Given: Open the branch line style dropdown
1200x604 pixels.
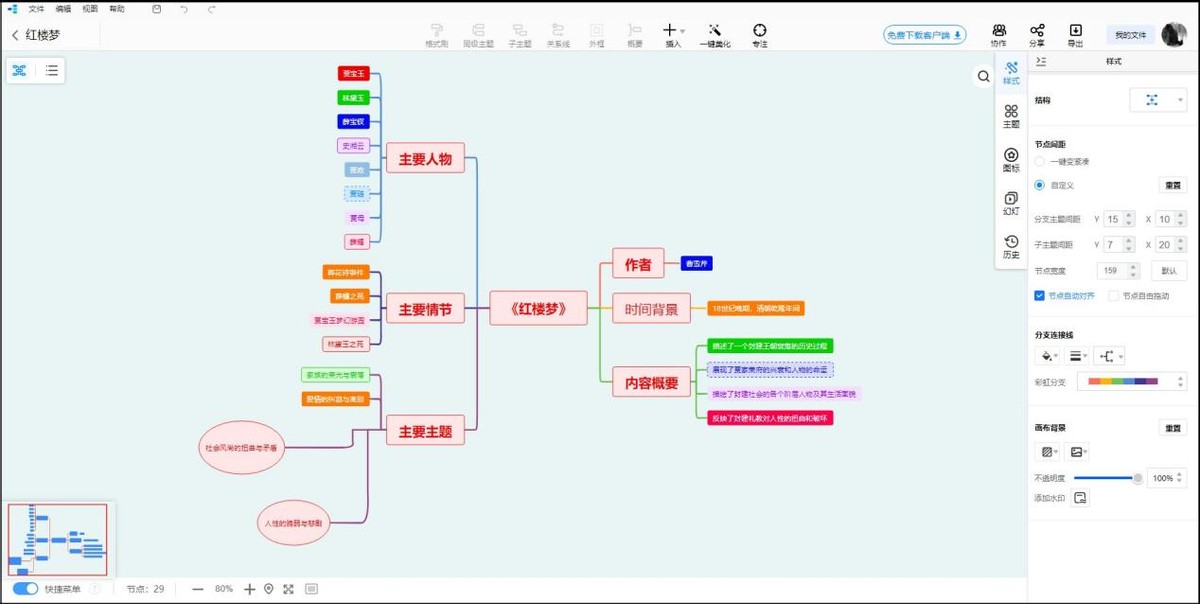Looking at the screenshot, I should click(x=1076, y=356).
